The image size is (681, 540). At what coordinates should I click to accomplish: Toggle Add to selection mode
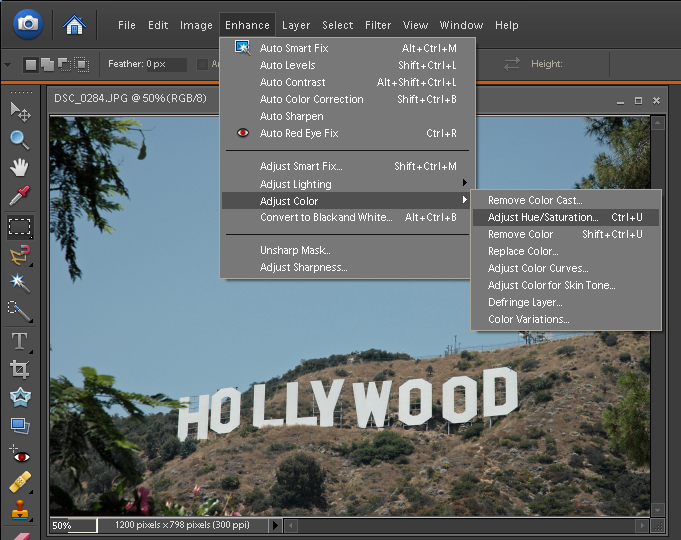[x=46, y=65]
